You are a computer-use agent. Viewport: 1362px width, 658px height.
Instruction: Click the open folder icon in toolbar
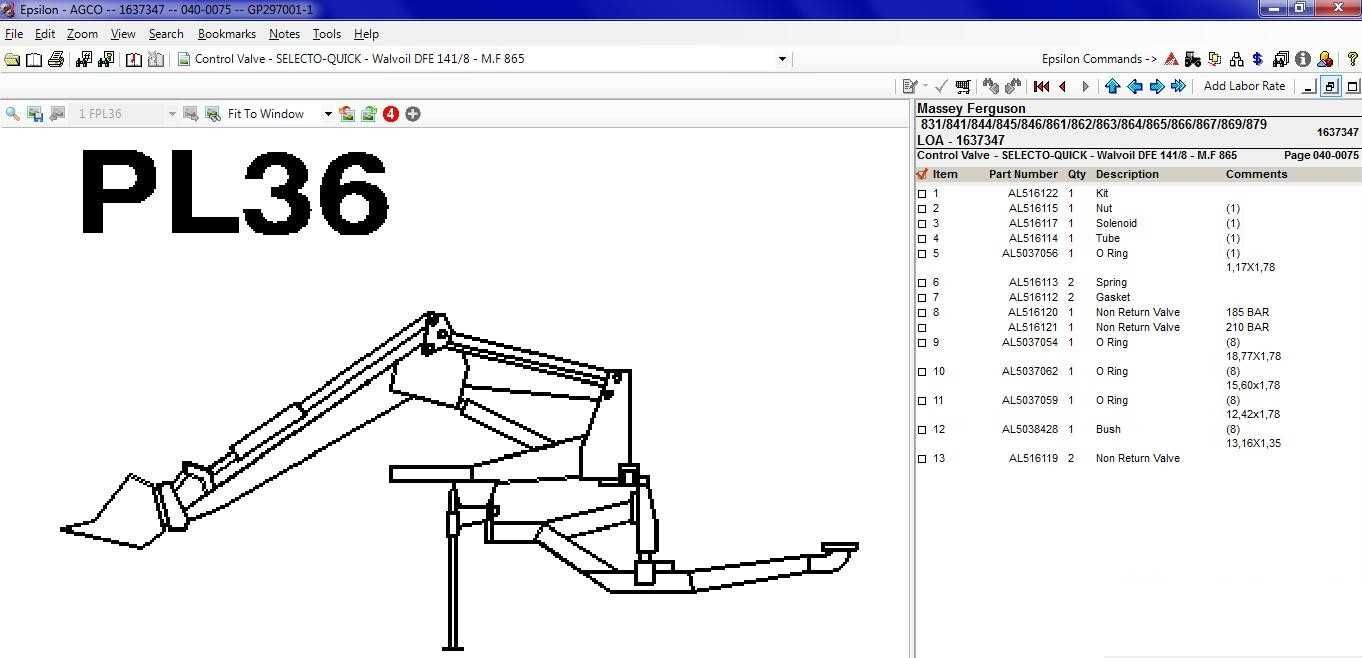(x=12, y=59)
